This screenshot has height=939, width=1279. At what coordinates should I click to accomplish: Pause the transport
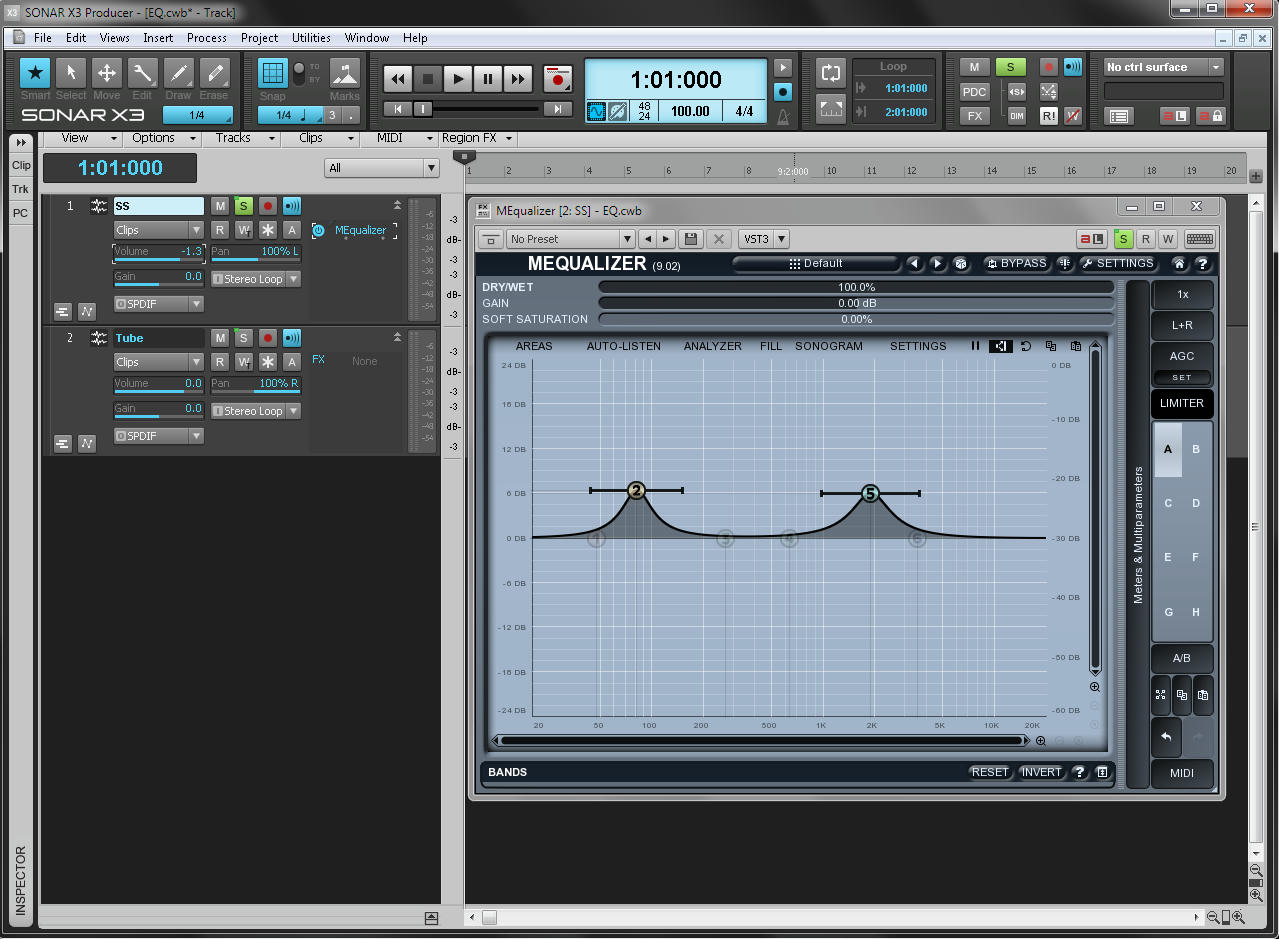[488, 79]
